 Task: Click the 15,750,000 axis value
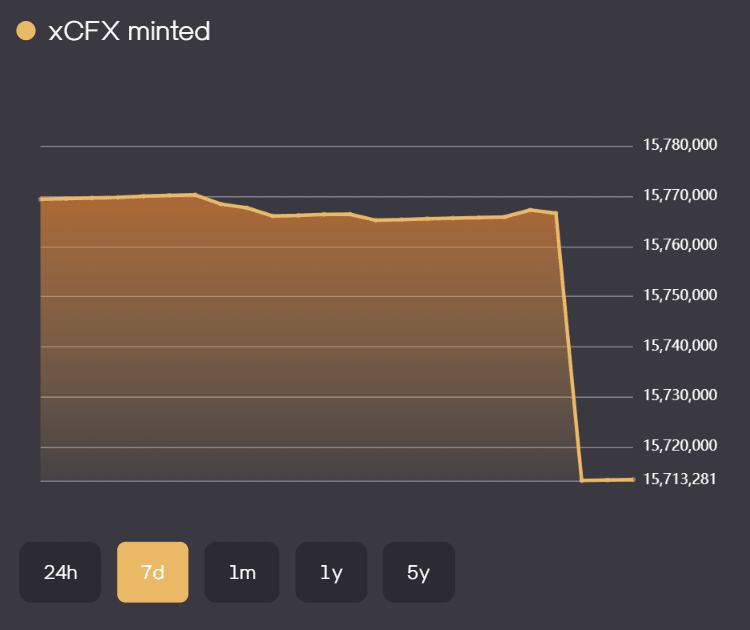[679, 295]
